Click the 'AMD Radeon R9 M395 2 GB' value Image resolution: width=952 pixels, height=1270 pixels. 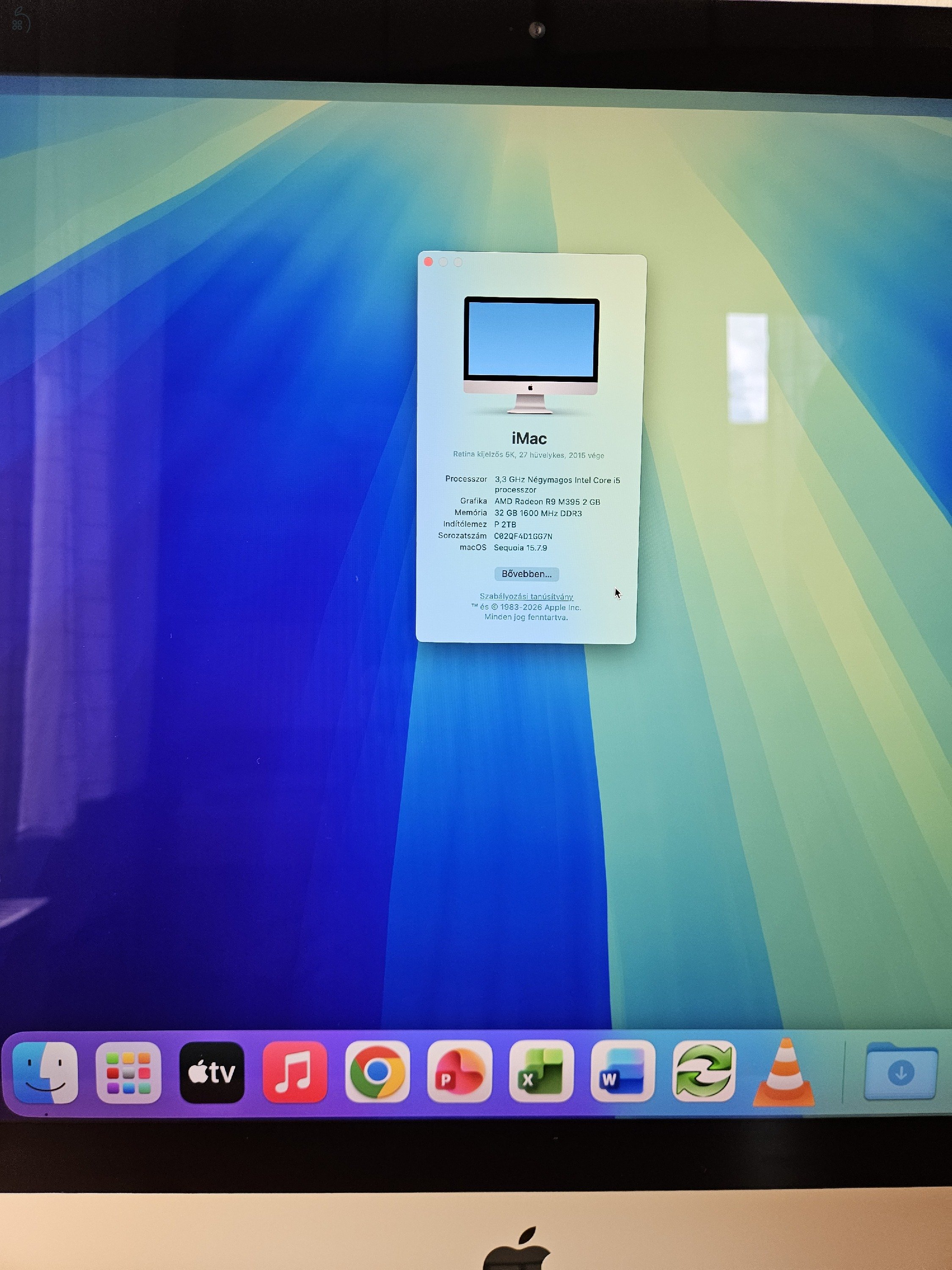point(548,502)
